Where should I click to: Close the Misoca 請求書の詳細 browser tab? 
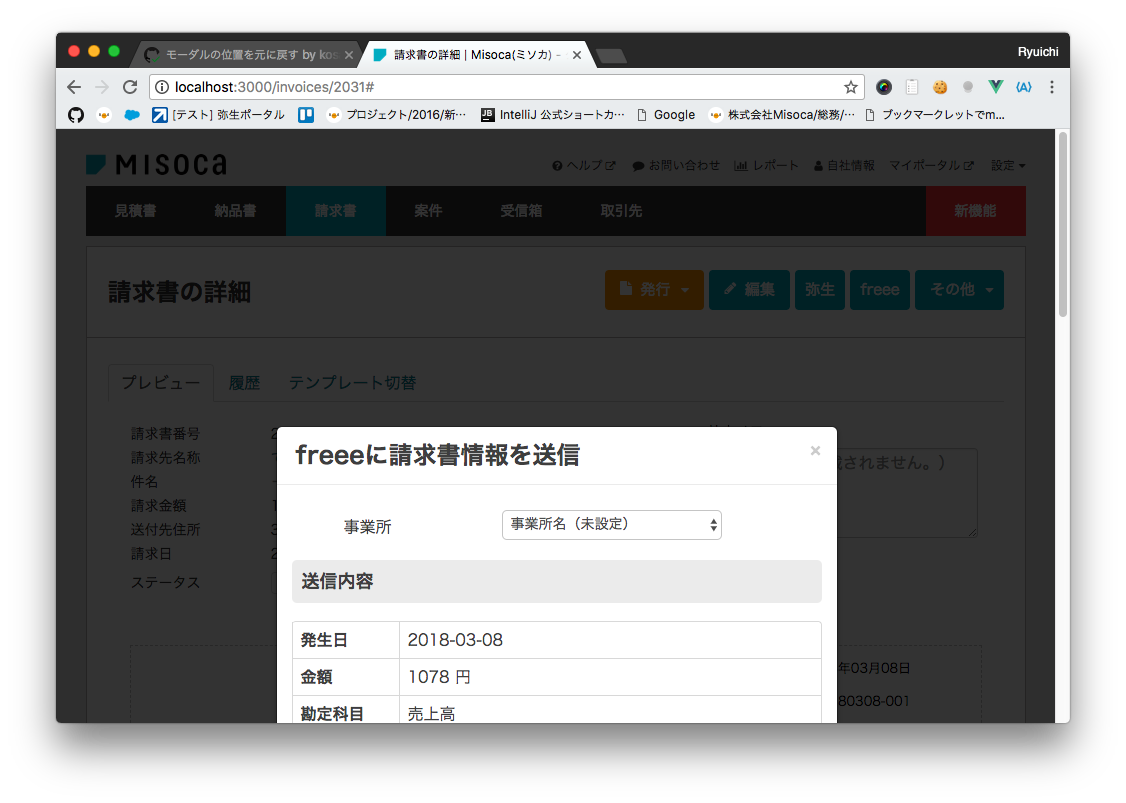coord(577,55)
